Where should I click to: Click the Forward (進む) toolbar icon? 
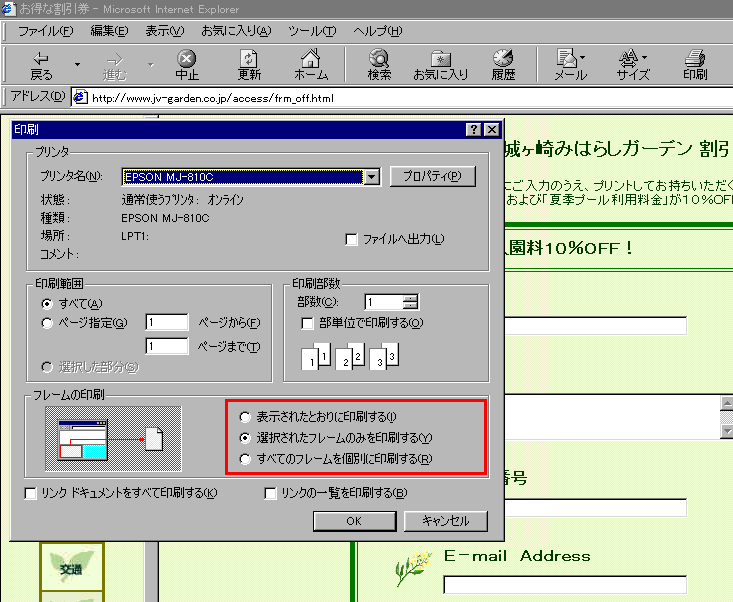(x=115, y=65)
